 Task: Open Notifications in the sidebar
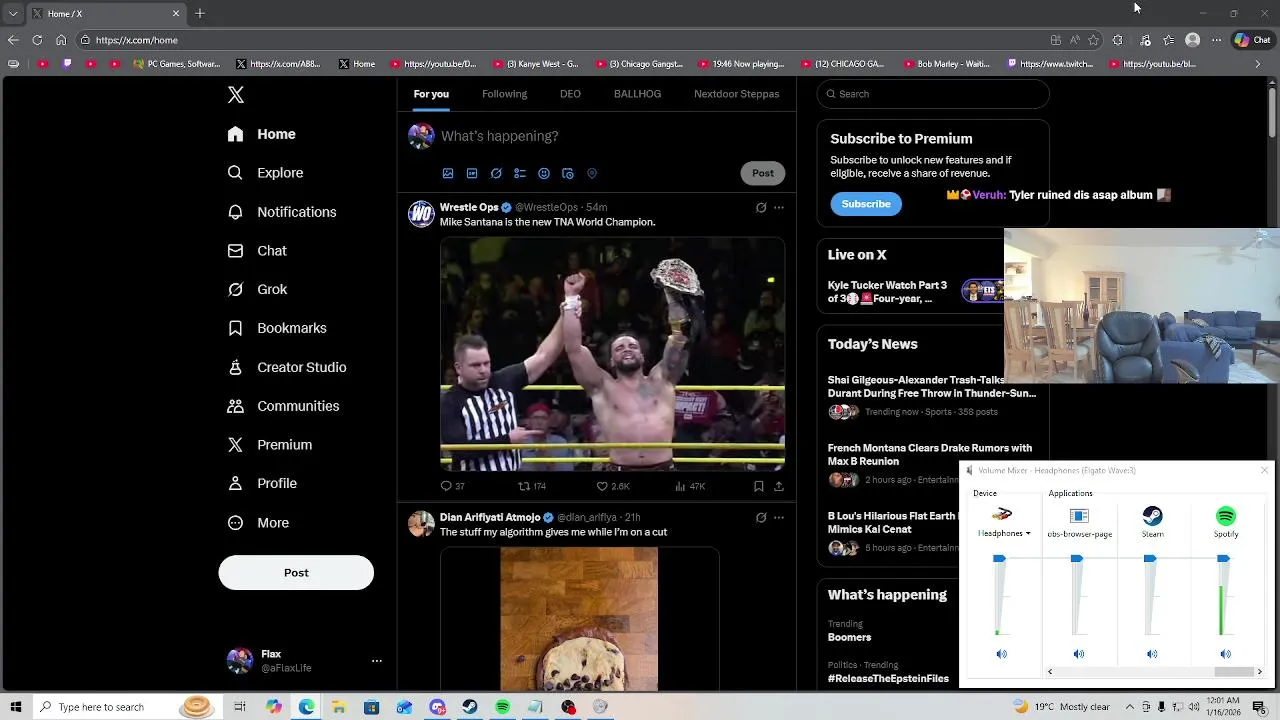point(281,212)
